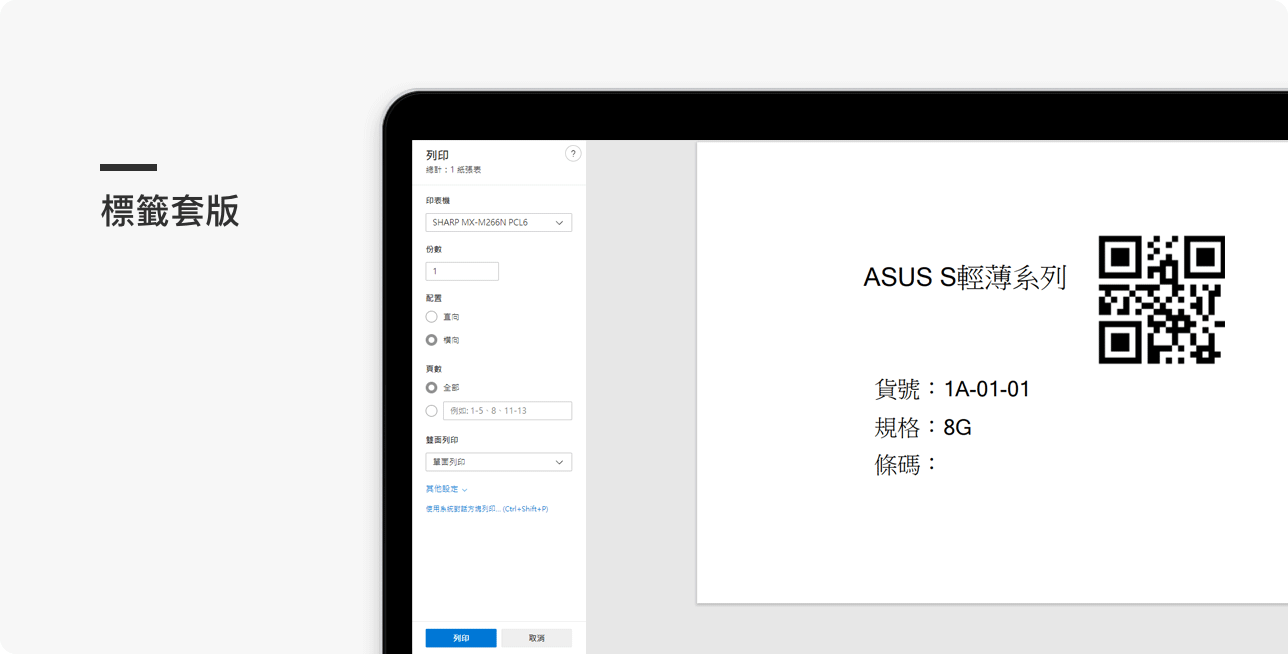Screen dimensions: 1288x654
Task: Click the '規格：8G' line in preview
Action: click(x=923, y=428)
